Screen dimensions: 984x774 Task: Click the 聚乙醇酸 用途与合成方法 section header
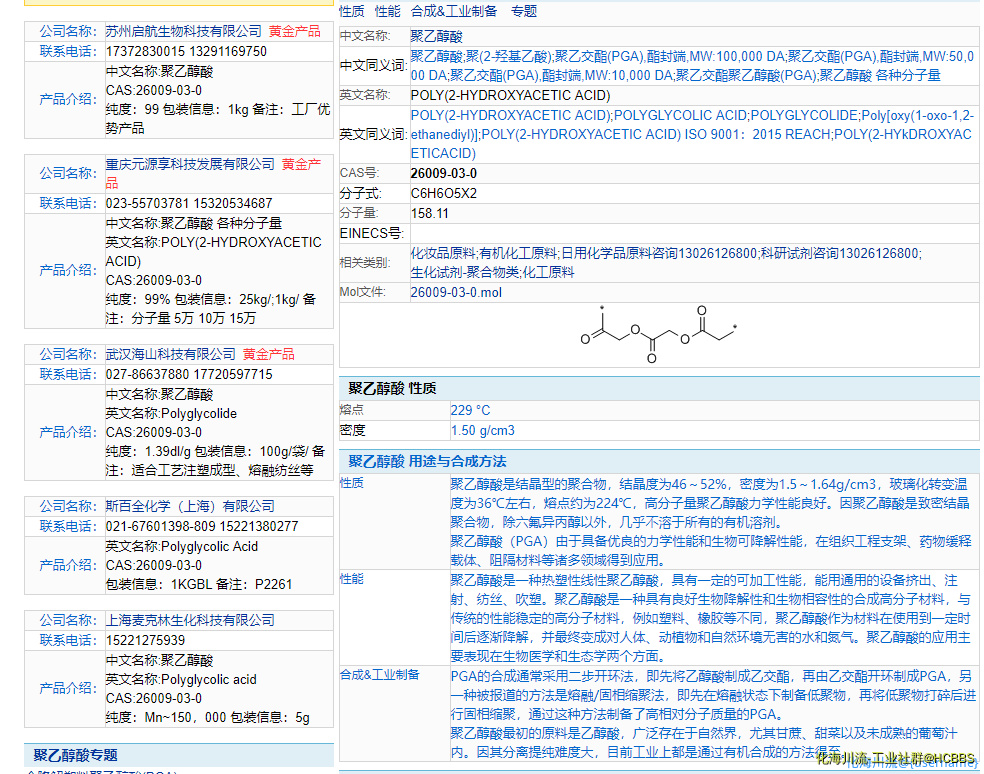pos(427,461)
